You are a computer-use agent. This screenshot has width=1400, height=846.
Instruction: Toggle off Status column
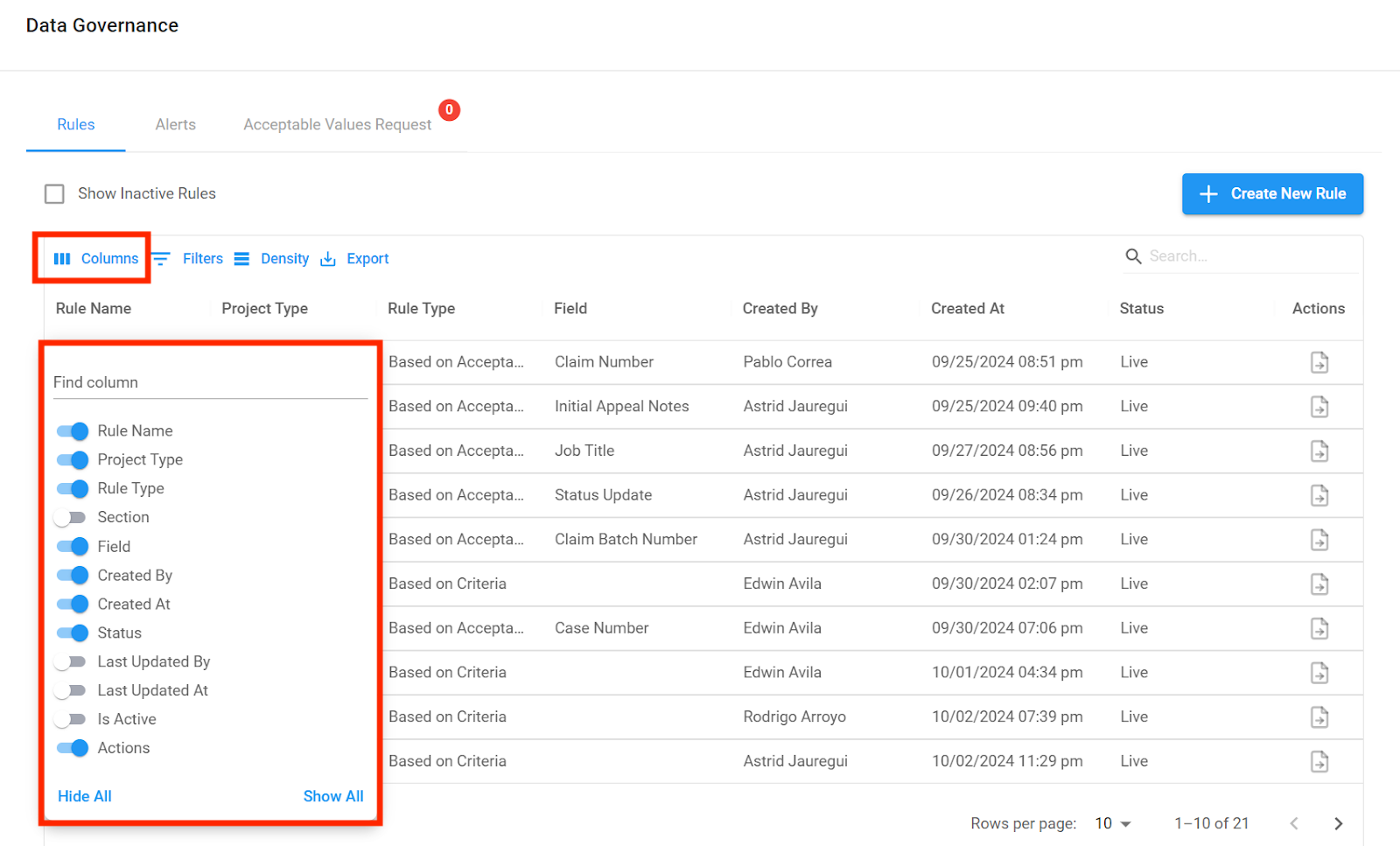pos(73,633)
